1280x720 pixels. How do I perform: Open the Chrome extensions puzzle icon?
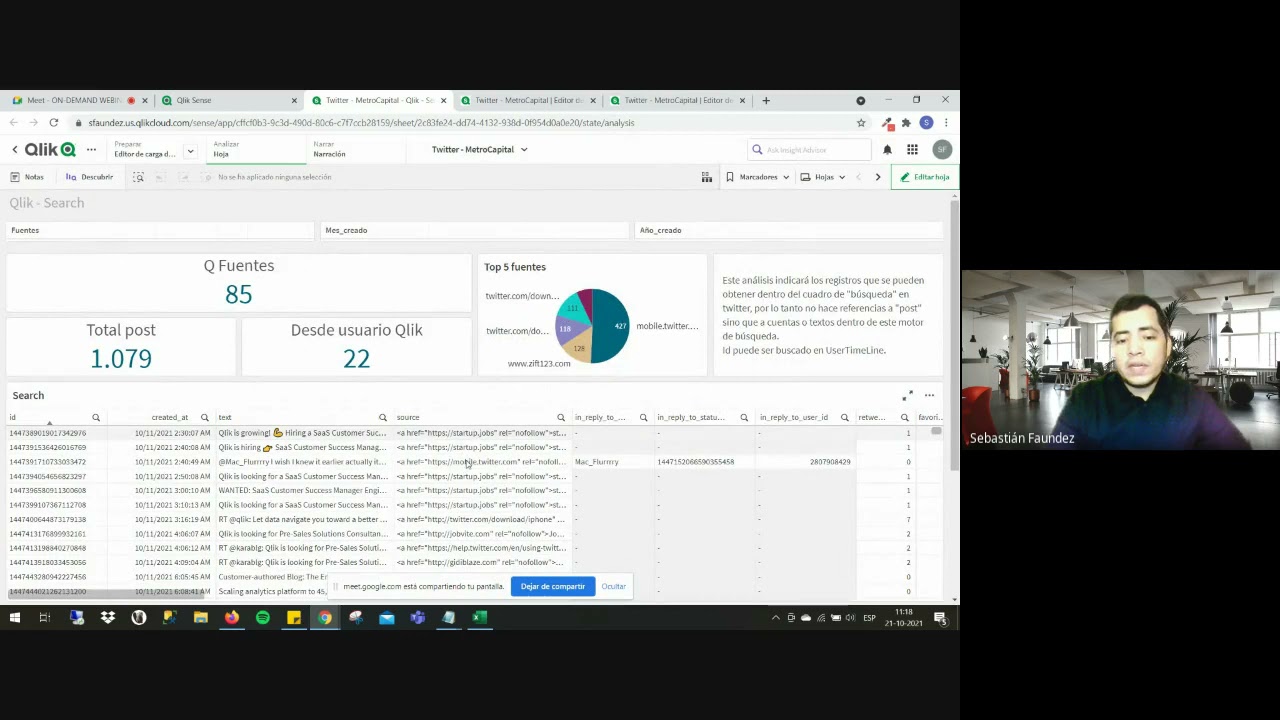(x=906, y=123)
